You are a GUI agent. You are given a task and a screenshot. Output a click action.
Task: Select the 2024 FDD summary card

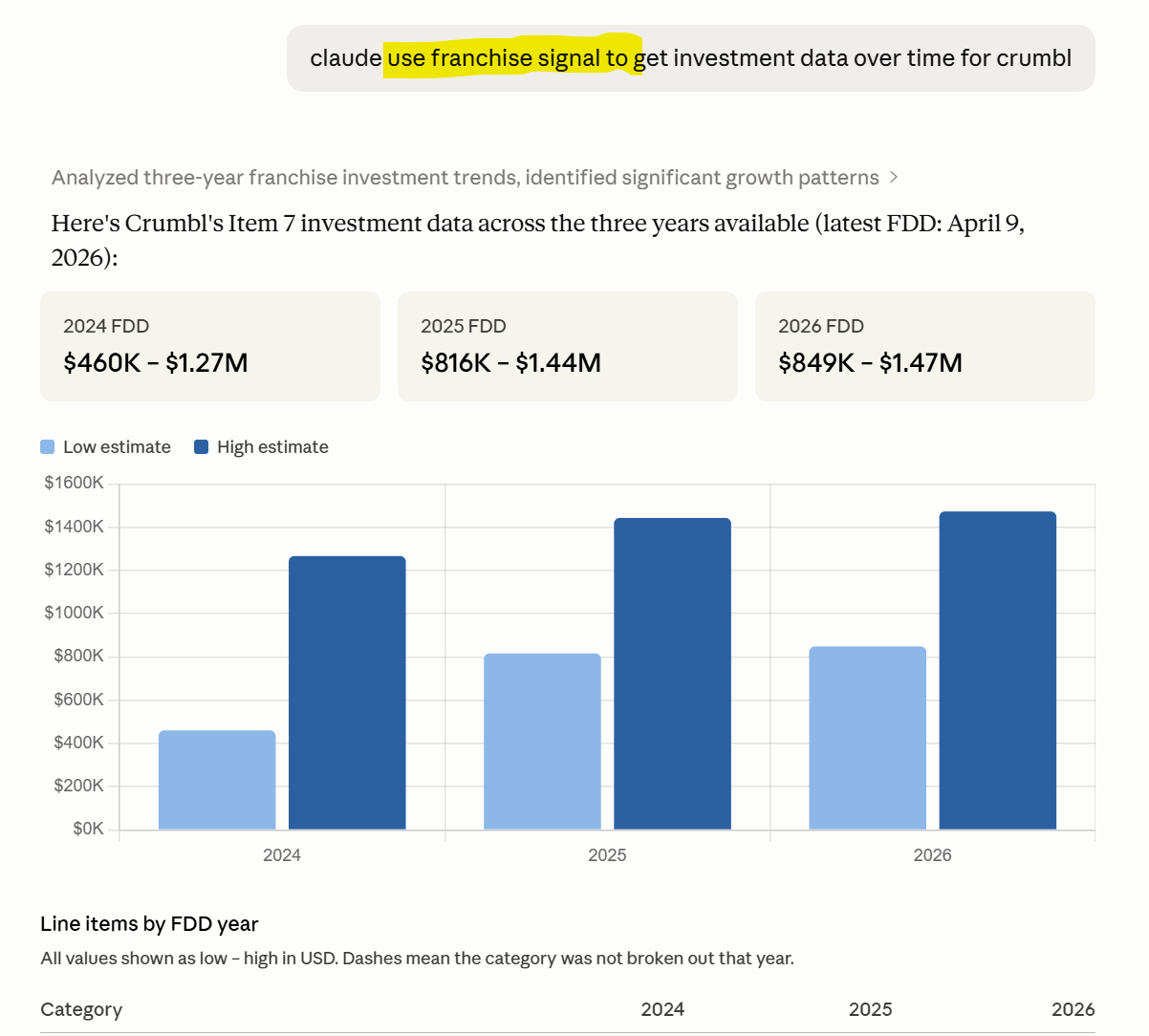210,346
